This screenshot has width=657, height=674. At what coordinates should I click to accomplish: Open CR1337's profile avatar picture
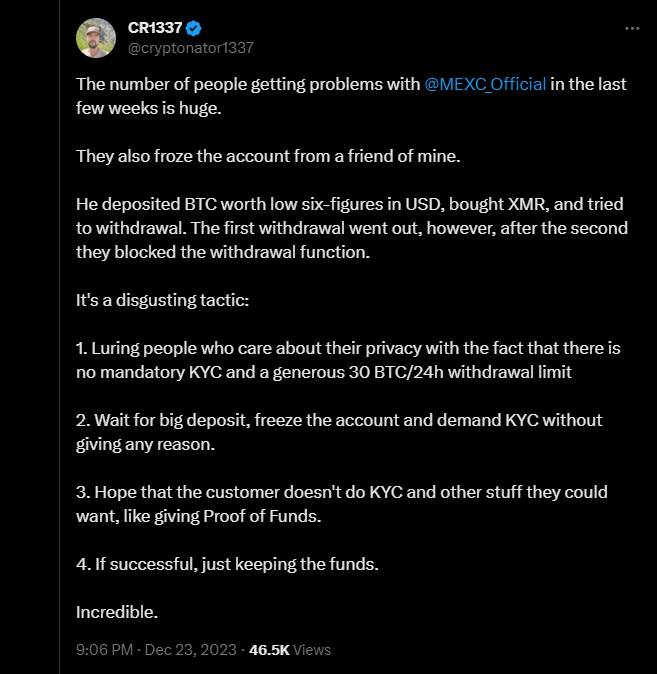click(x=96, y=38)
